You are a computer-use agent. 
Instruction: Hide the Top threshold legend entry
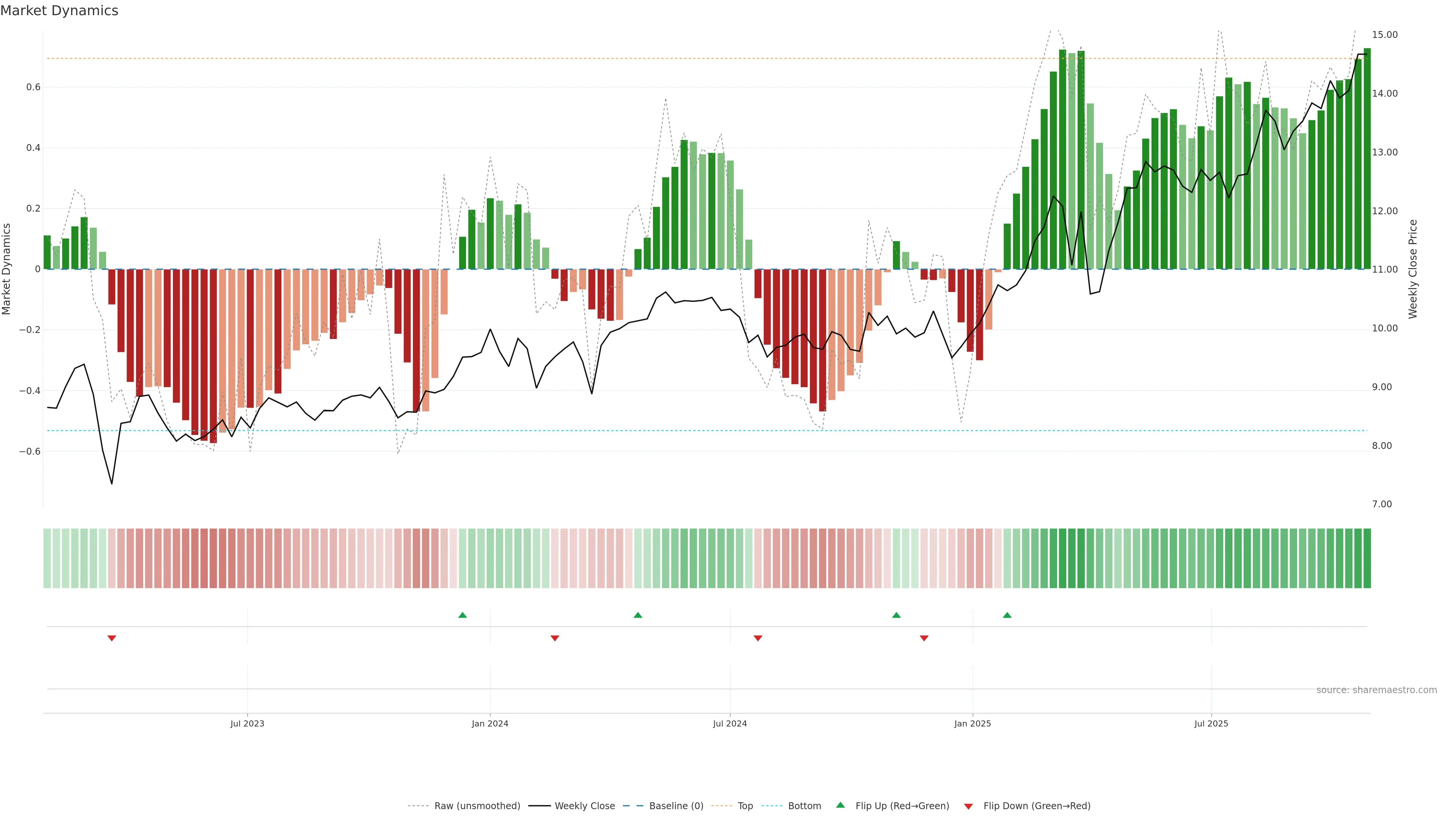click(x=745, y=806)
